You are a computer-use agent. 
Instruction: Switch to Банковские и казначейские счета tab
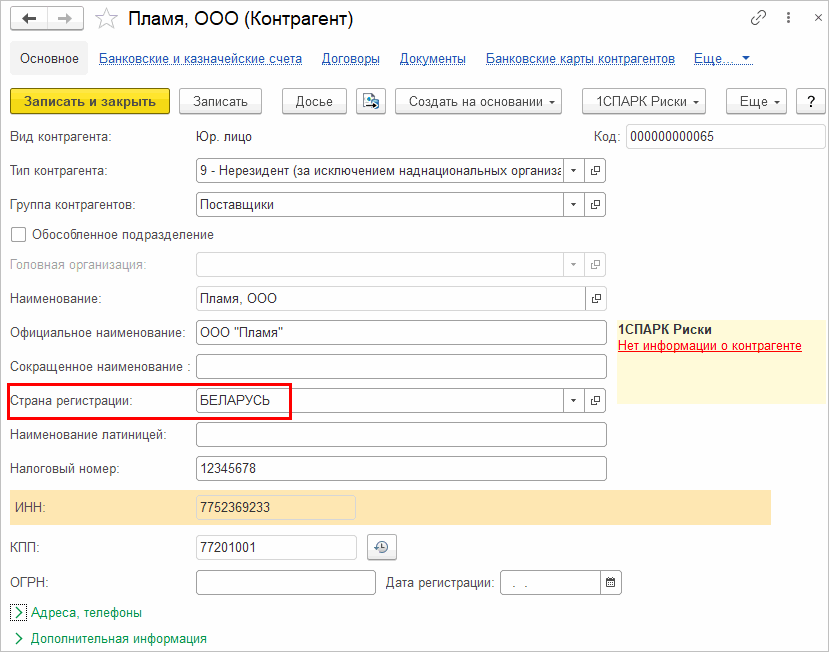tap(200, 59)
